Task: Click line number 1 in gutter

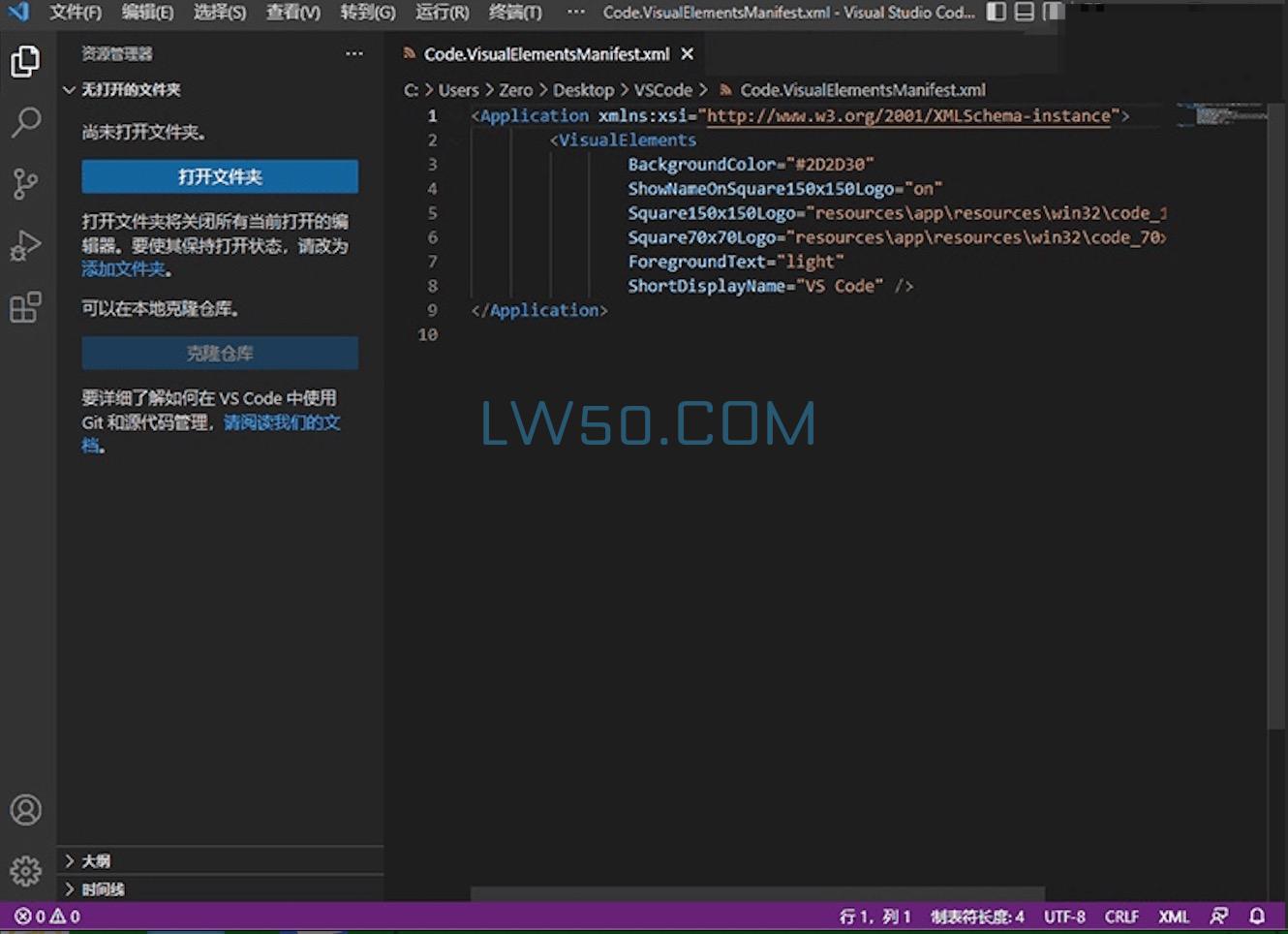Action: coord(432,115)
